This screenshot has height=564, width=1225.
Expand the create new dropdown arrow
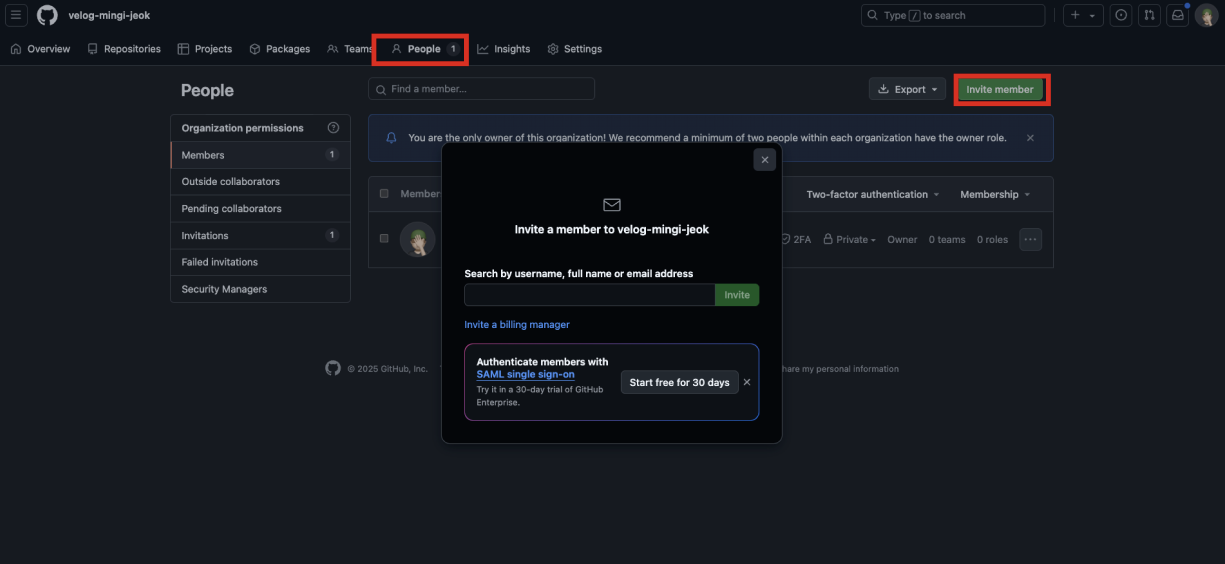(1092, 16)
